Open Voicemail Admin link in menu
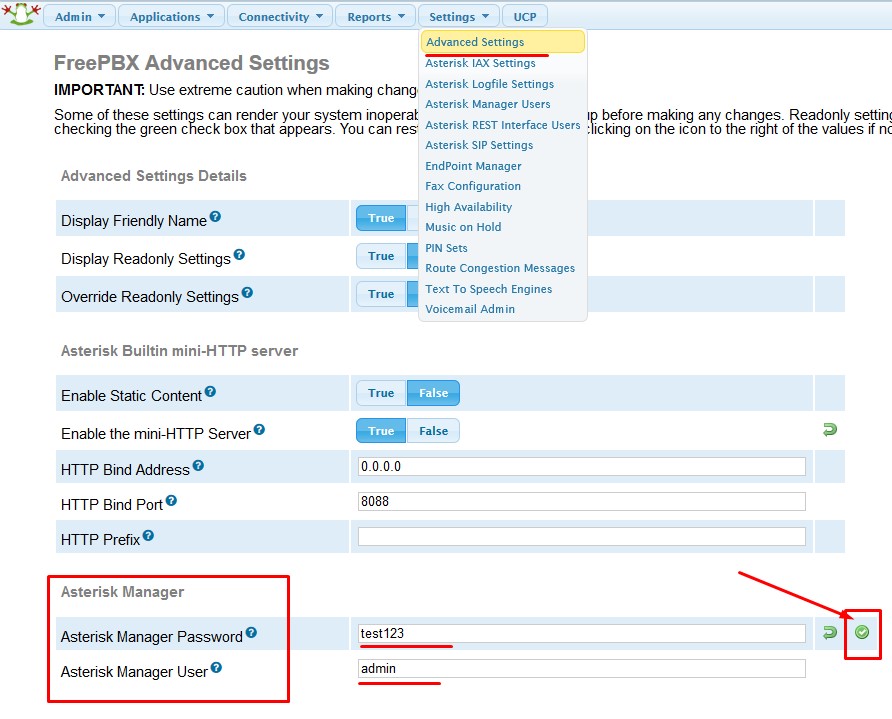Screen dimensions: 892x719 pyautogui.click(x=470, y=309)
